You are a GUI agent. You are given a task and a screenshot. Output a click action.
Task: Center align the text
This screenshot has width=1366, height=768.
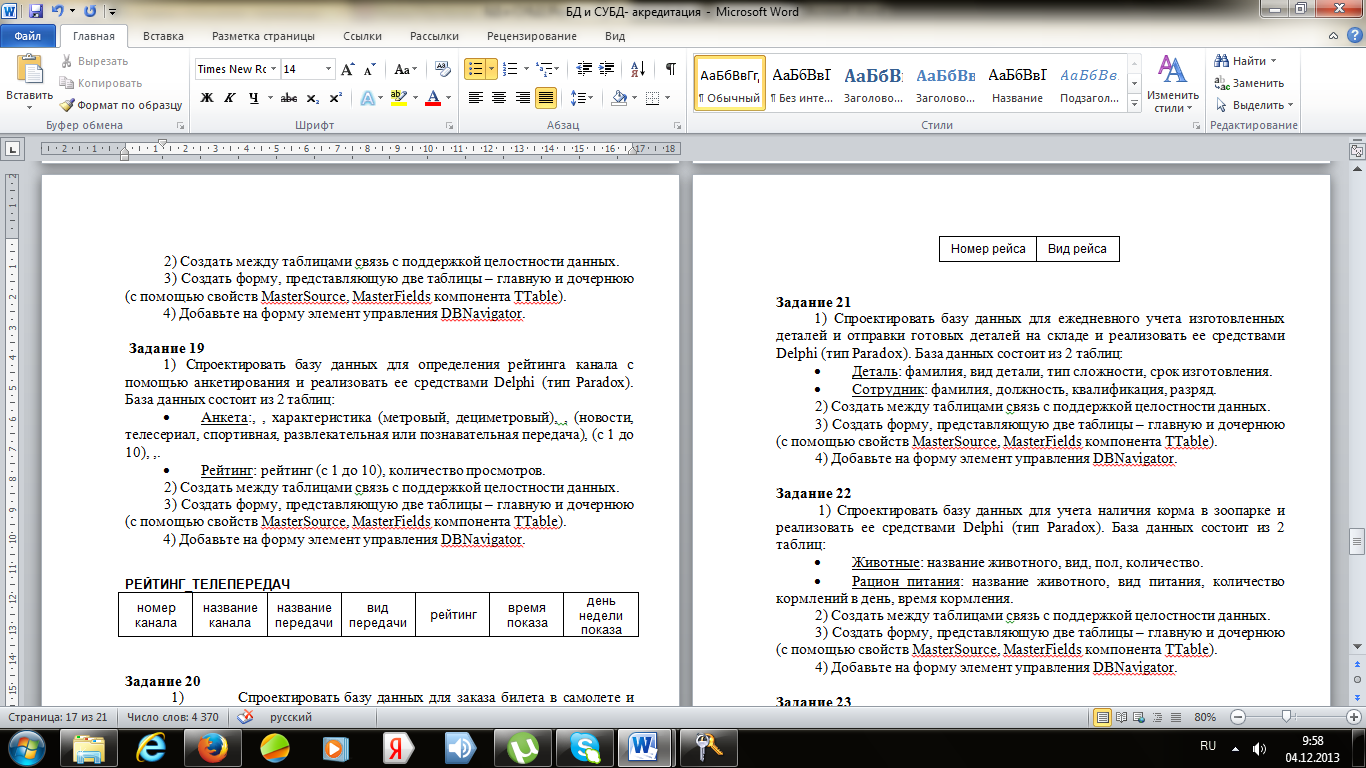click(x=499, y=98)
